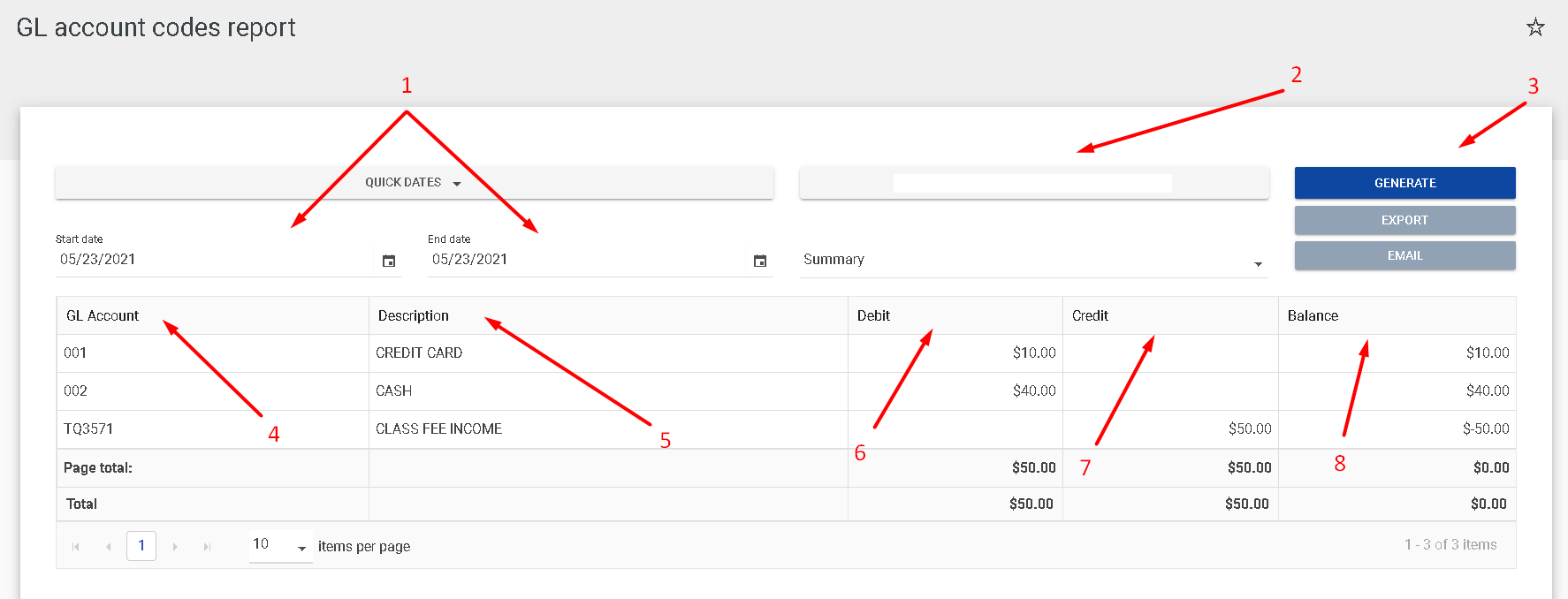Viewport: 1568px width, 599px height.
Task: Click the Export button
Action: click(x=1404, y=220)
